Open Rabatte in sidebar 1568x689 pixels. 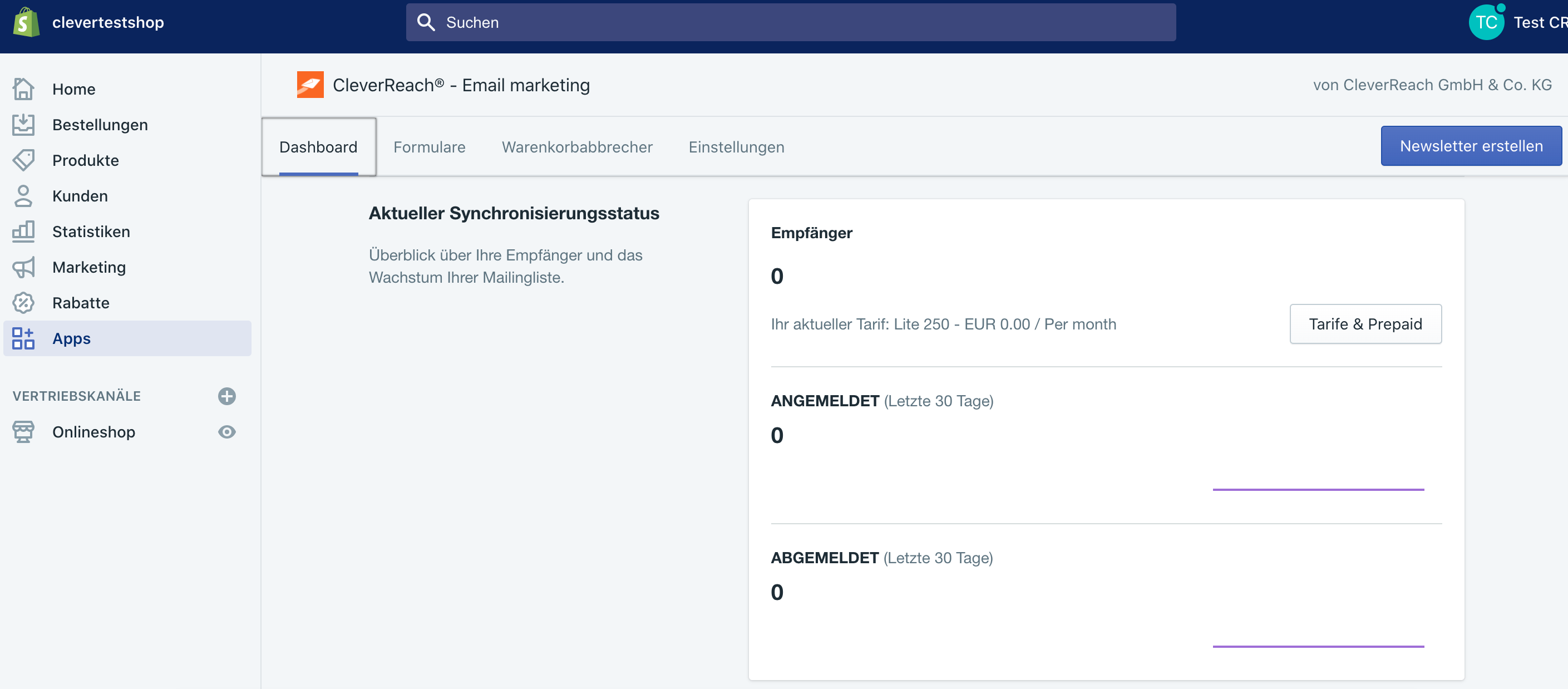pos(127,303)
